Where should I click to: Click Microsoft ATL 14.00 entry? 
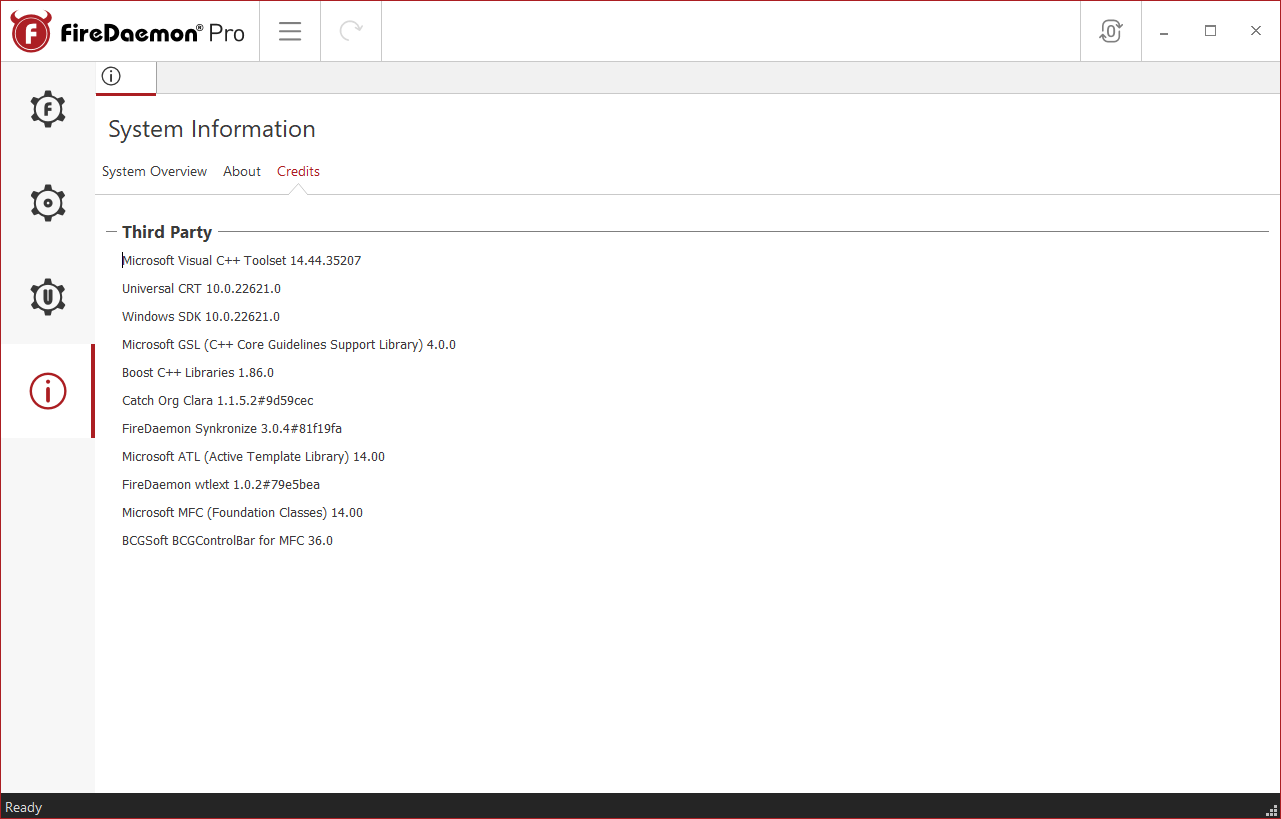click(253, 457)
